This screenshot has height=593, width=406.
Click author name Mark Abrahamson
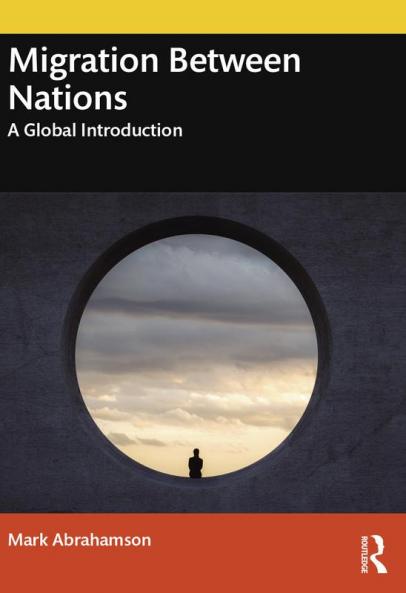tap(79, 540)
